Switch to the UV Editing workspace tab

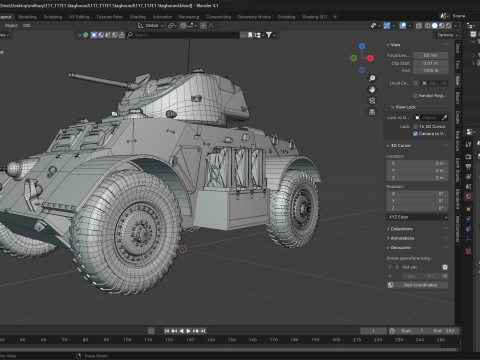coord(79,17)
